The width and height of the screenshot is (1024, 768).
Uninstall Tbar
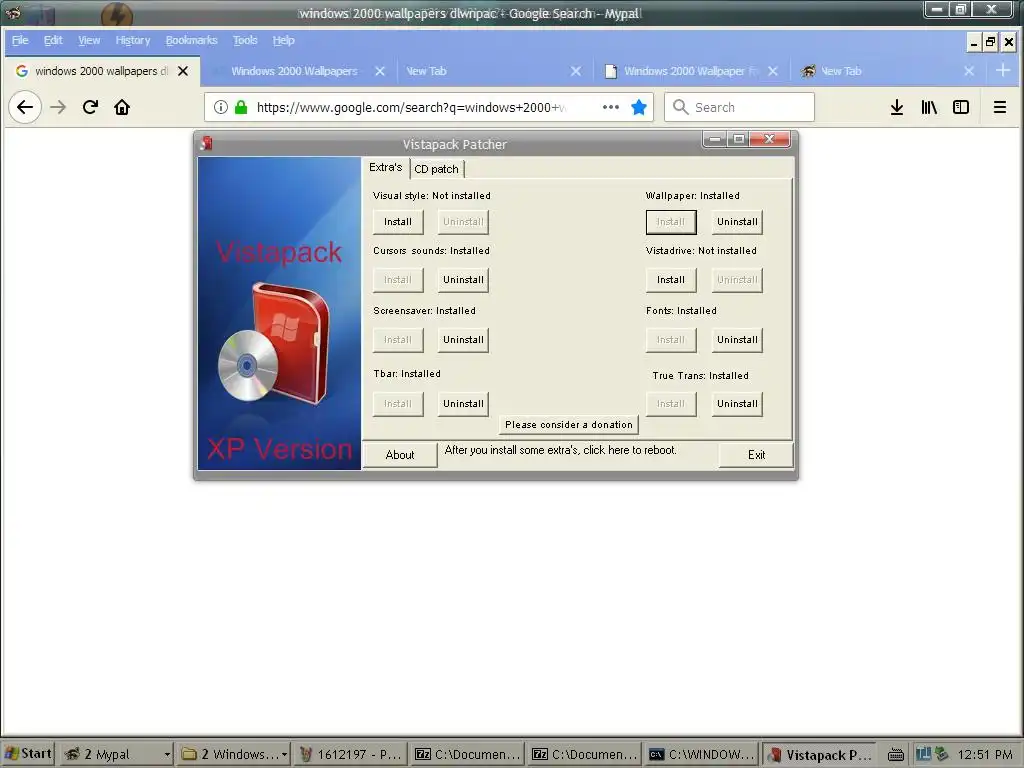point(463,404)
